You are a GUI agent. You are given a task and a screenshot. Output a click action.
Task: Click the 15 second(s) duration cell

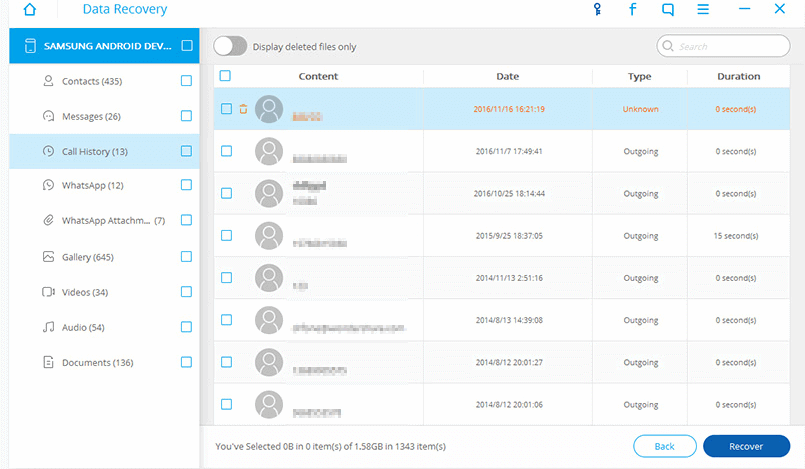click(736, 236)
